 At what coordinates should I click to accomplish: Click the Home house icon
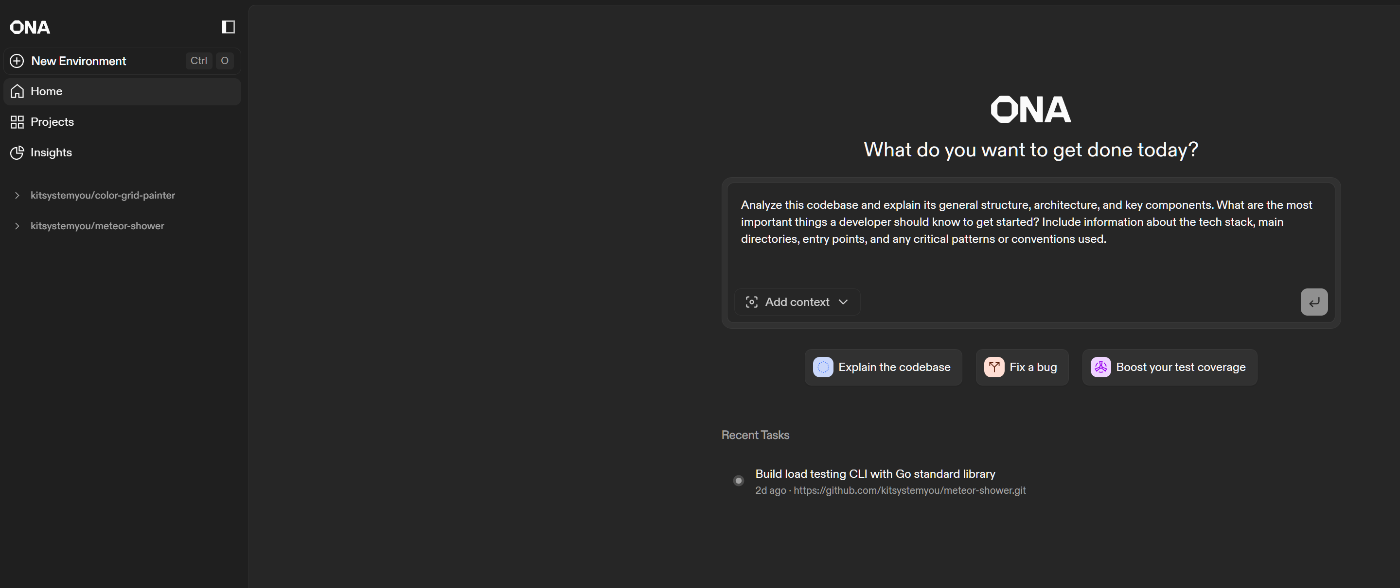(x=17, y=91)
